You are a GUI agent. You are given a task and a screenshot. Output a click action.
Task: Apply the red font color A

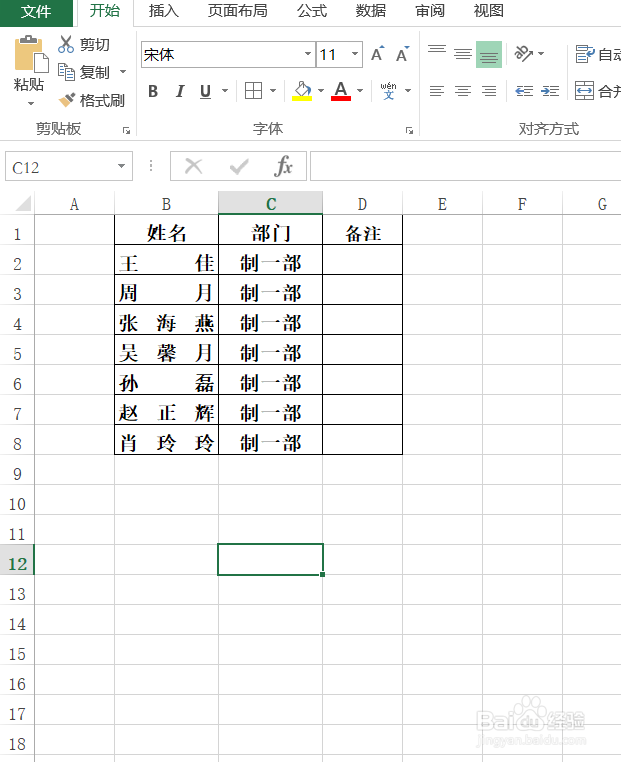[341, 90]
